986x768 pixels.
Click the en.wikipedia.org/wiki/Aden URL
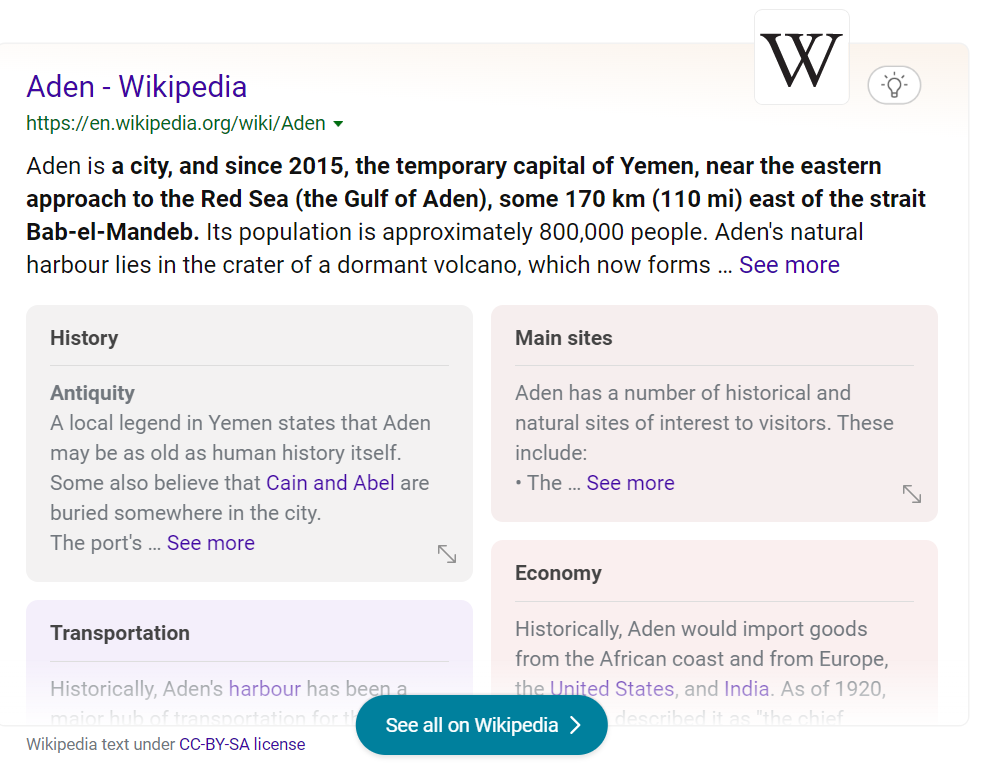coord(176,124)
